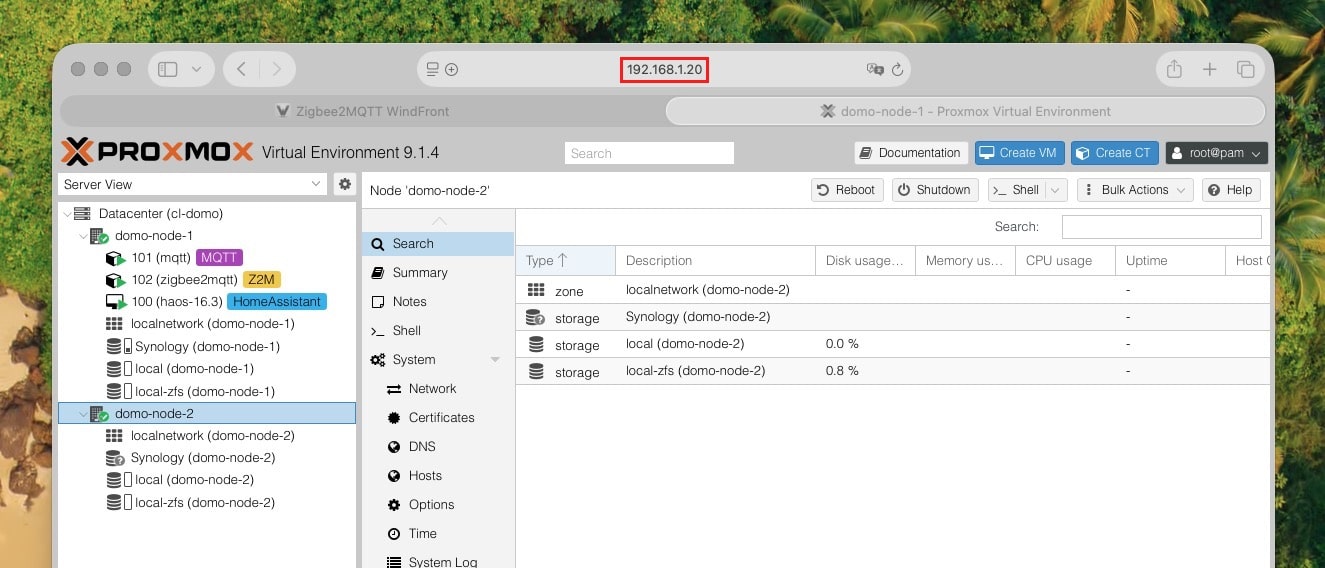Collapse the domo-node-1 tree node
Viewport: 1325px width, 568px height.
coord(83,236)
